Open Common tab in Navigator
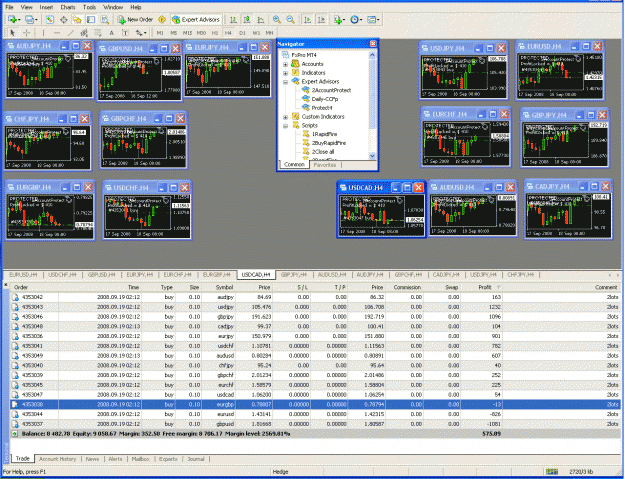The image size is (625, 479). coord(294,165)
